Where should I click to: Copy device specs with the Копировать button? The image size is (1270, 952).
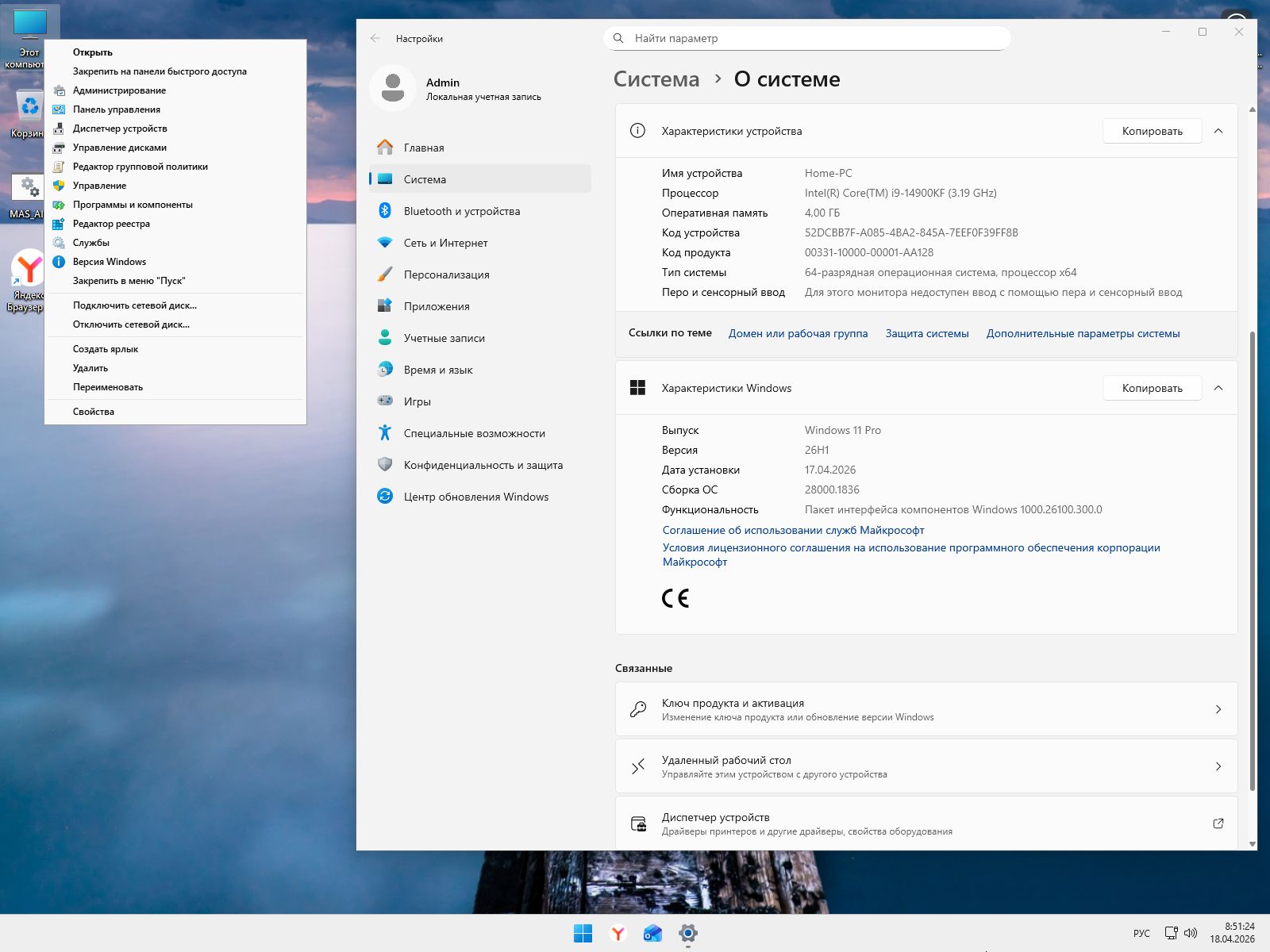(1152, 131)
